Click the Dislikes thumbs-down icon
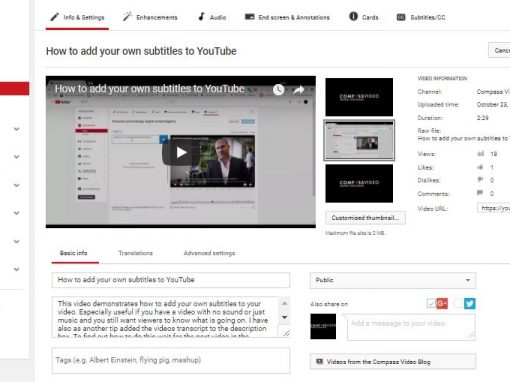Image resolution: width=510 pixels, height=382 pixels. coord(480,180)
